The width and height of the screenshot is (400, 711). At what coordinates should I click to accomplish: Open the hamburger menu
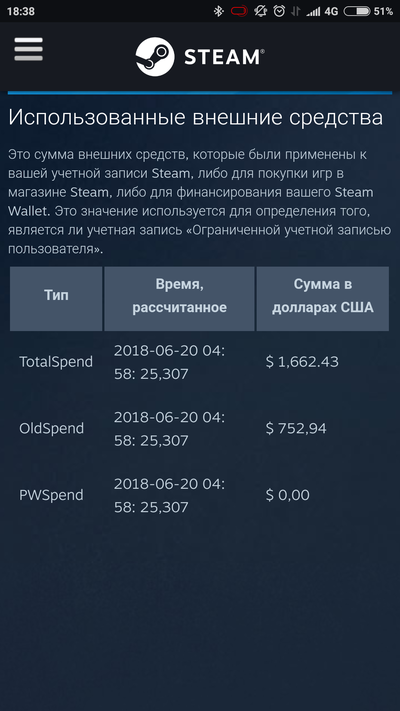coord(28,49)
